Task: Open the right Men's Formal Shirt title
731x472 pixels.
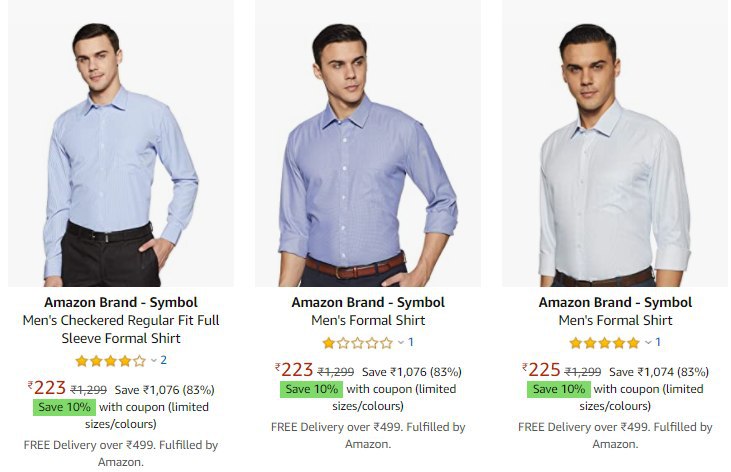Action: tap(615, 321)
